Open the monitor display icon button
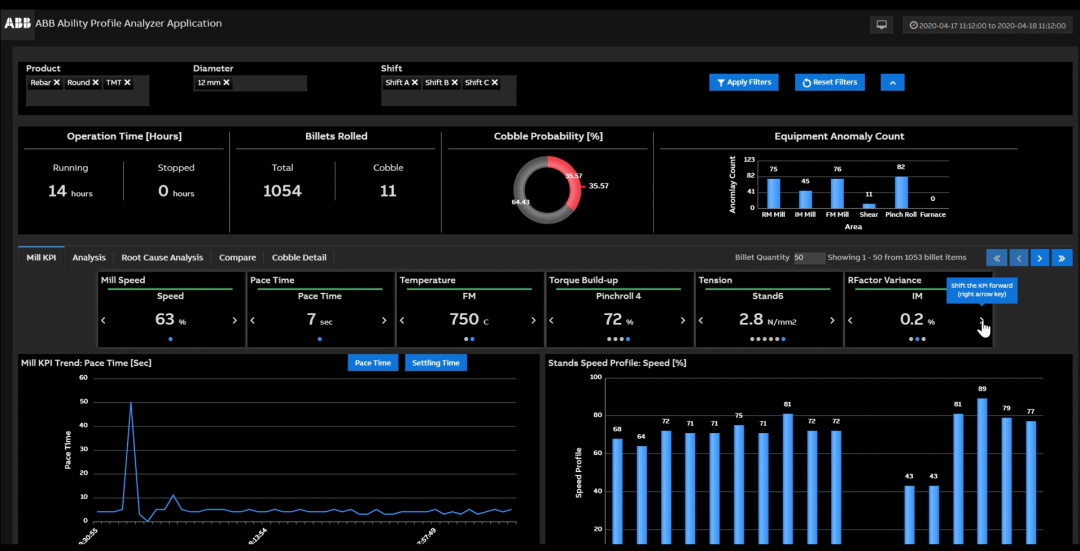1080x551 pixels. pos(881,25)
